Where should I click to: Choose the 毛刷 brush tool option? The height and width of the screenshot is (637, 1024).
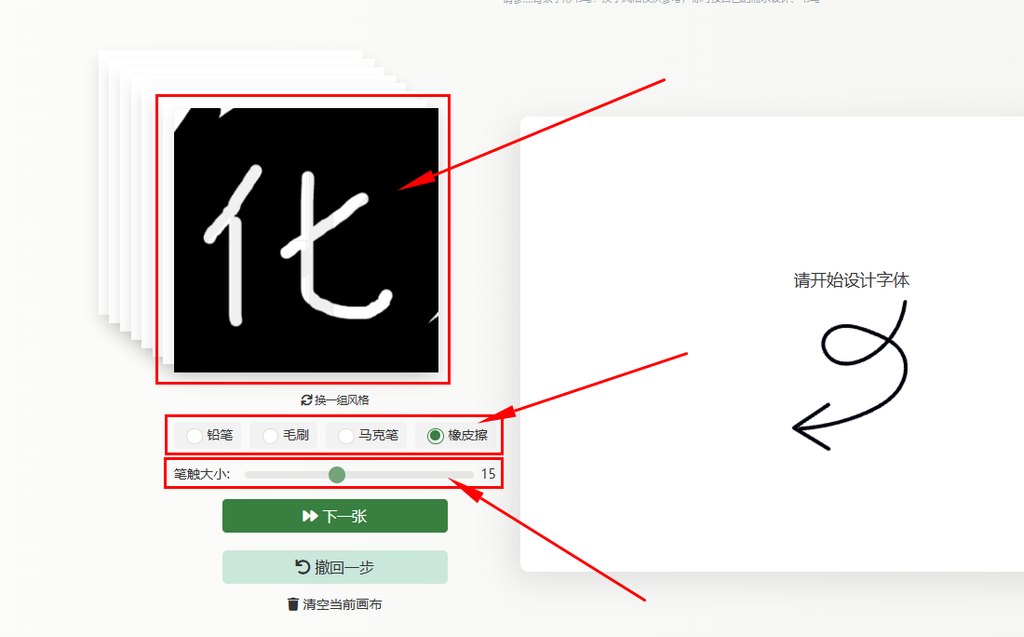pyautogui.click(x=284, y=435)
